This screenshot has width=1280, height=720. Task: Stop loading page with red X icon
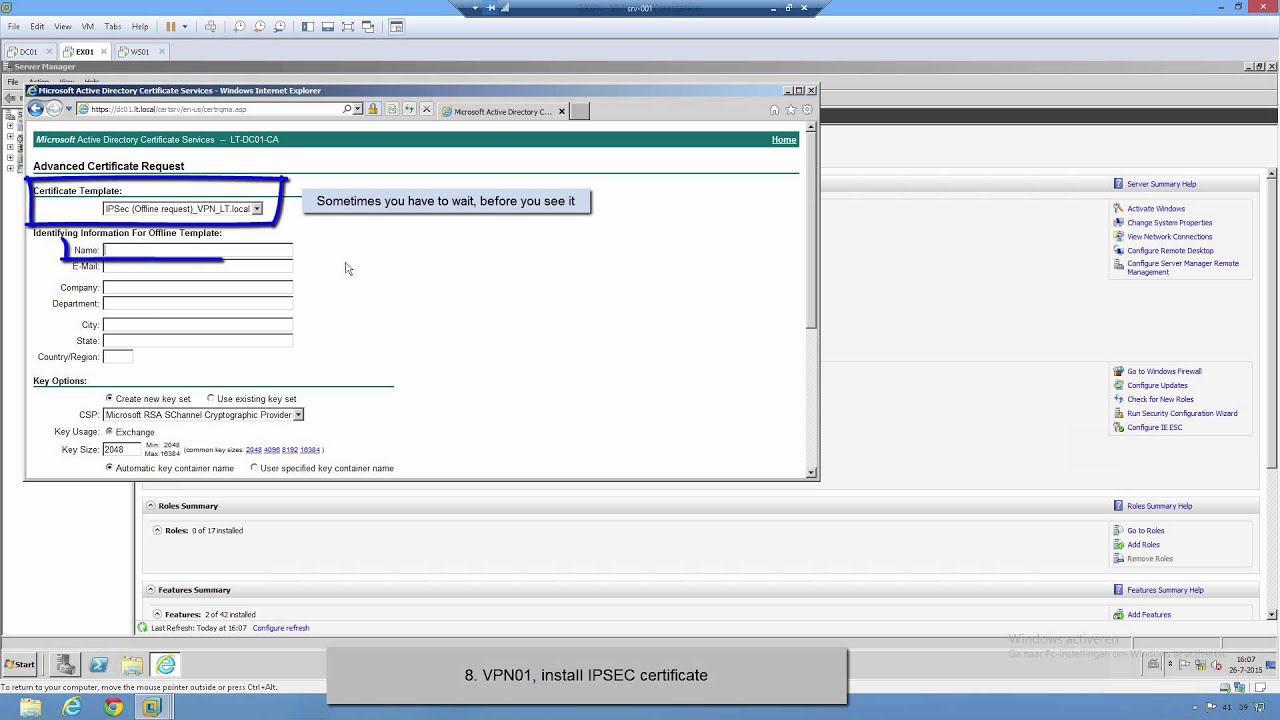point(426,109)
